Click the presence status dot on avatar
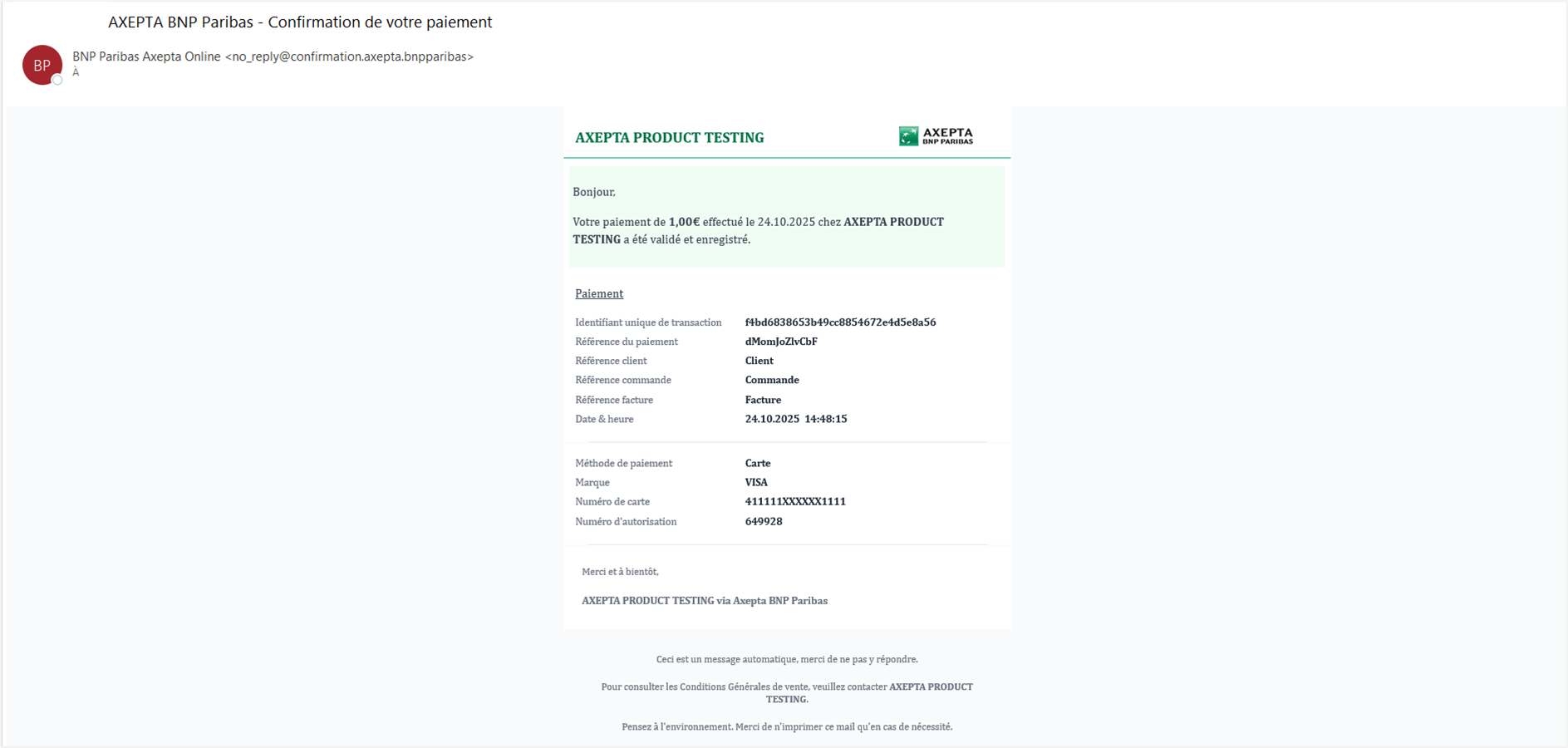Screen dimensions: 1568x748 point(57,80)
